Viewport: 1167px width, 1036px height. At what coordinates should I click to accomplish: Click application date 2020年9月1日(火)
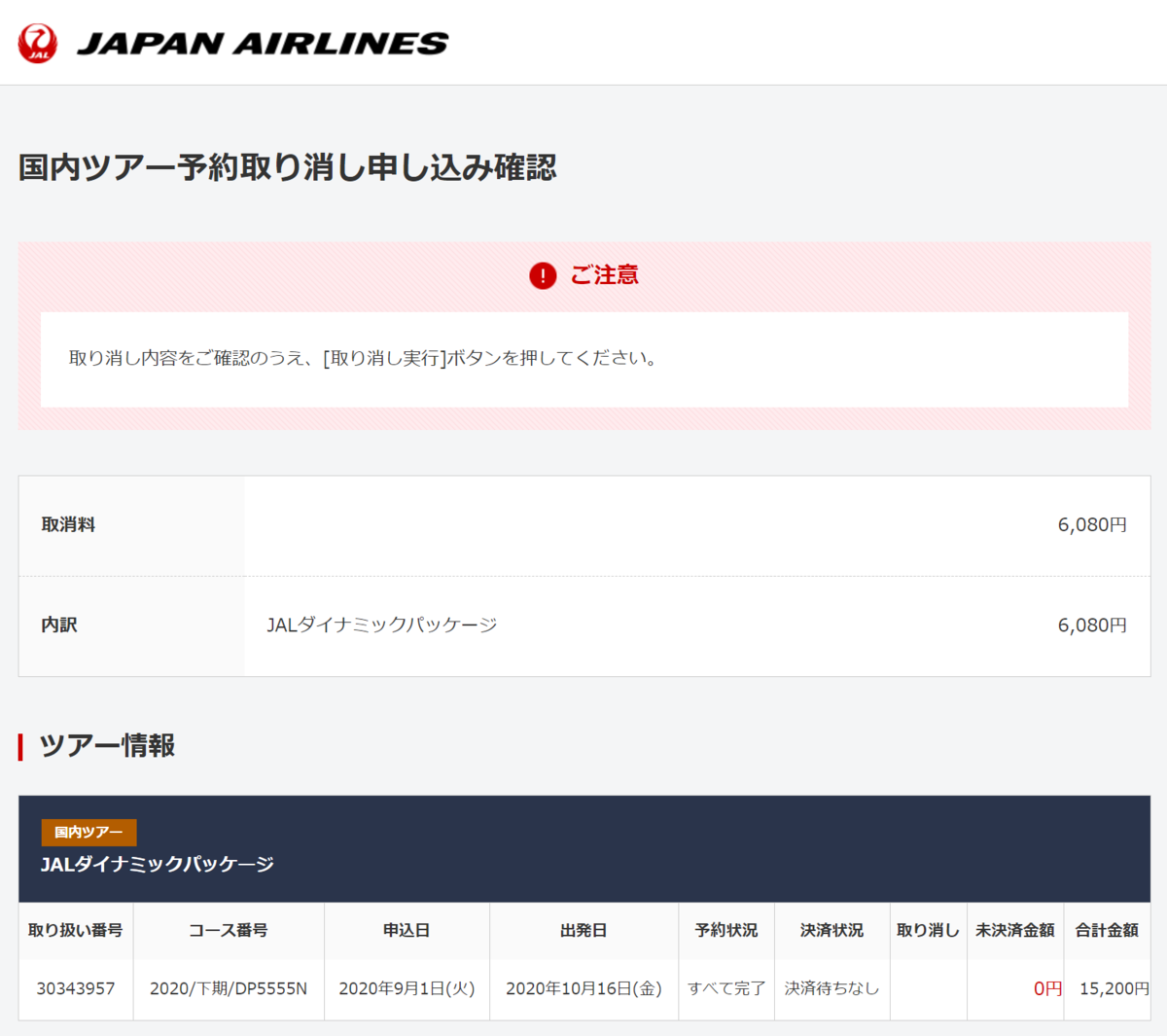[x=407, y=988]
